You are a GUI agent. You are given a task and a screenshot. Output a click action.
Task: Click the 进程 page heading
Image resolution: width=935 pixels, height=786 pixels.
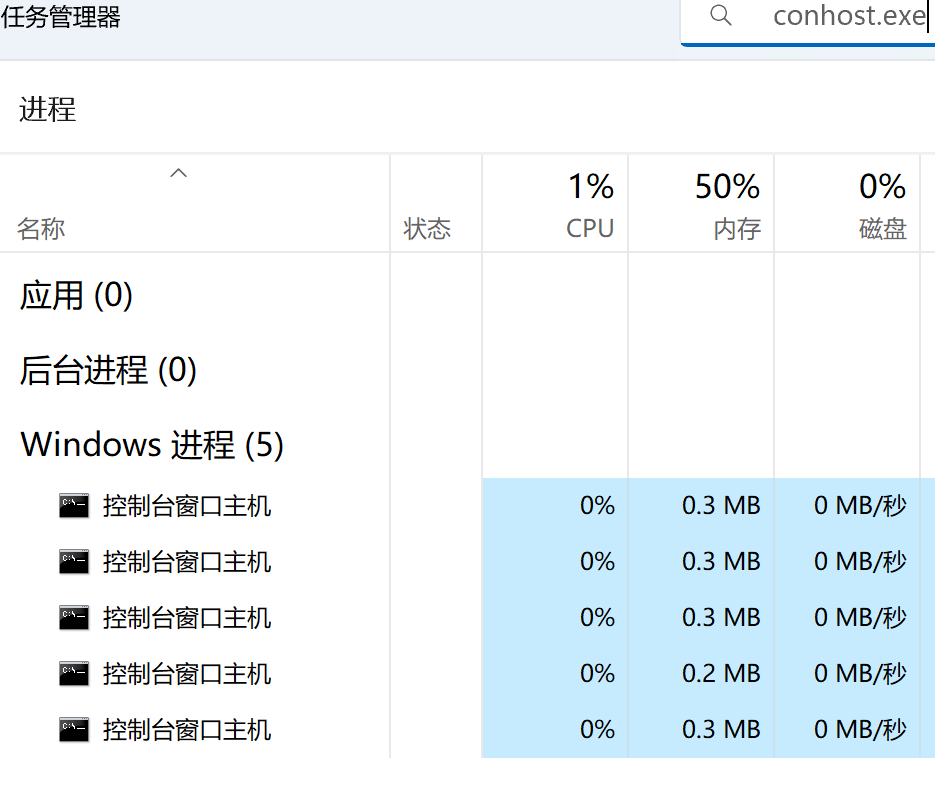point(48,110)
